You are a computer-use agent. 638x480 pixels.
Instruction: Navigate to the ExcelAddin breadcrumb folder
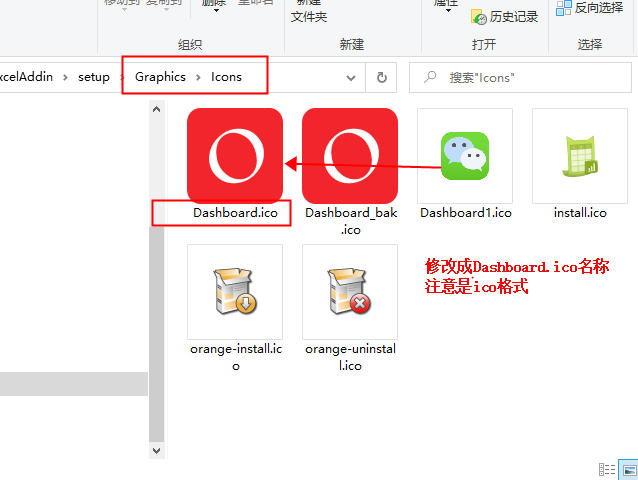click(x=26, y=77)
